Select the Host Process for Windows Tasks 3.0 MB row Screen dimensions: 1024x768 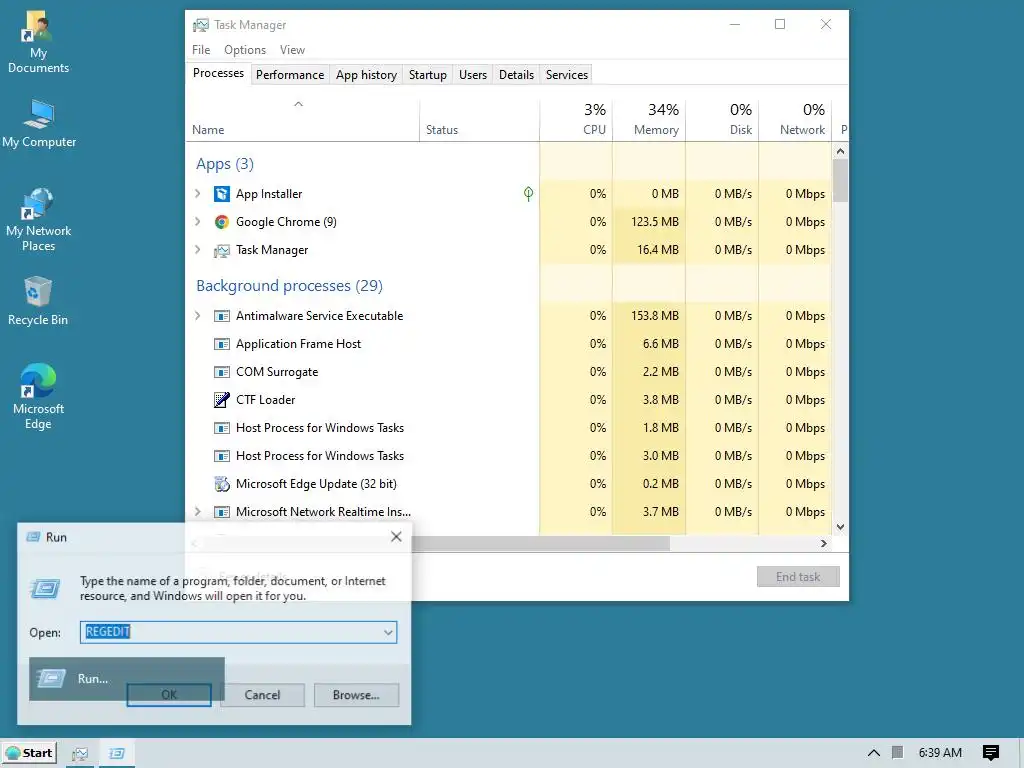point(509,456)
